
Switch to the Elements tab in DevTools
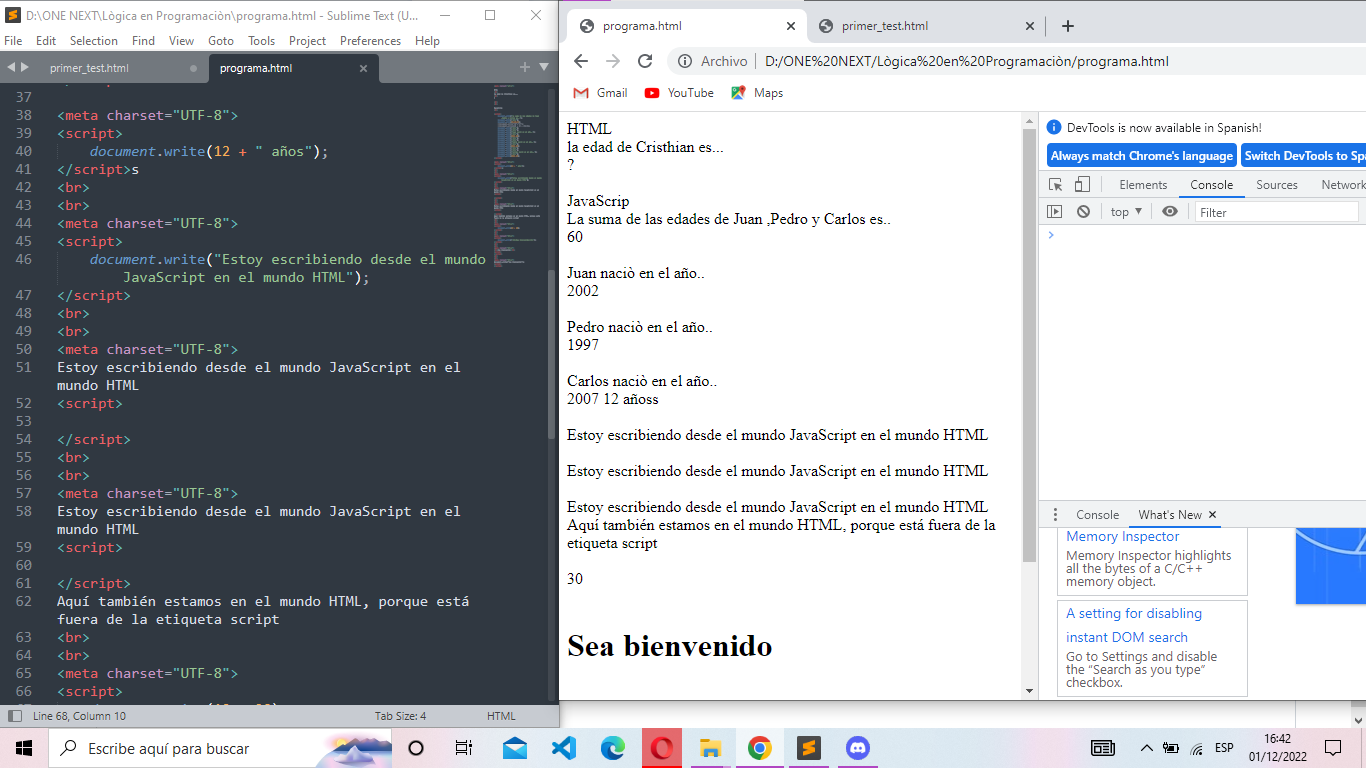point(1143,185)
